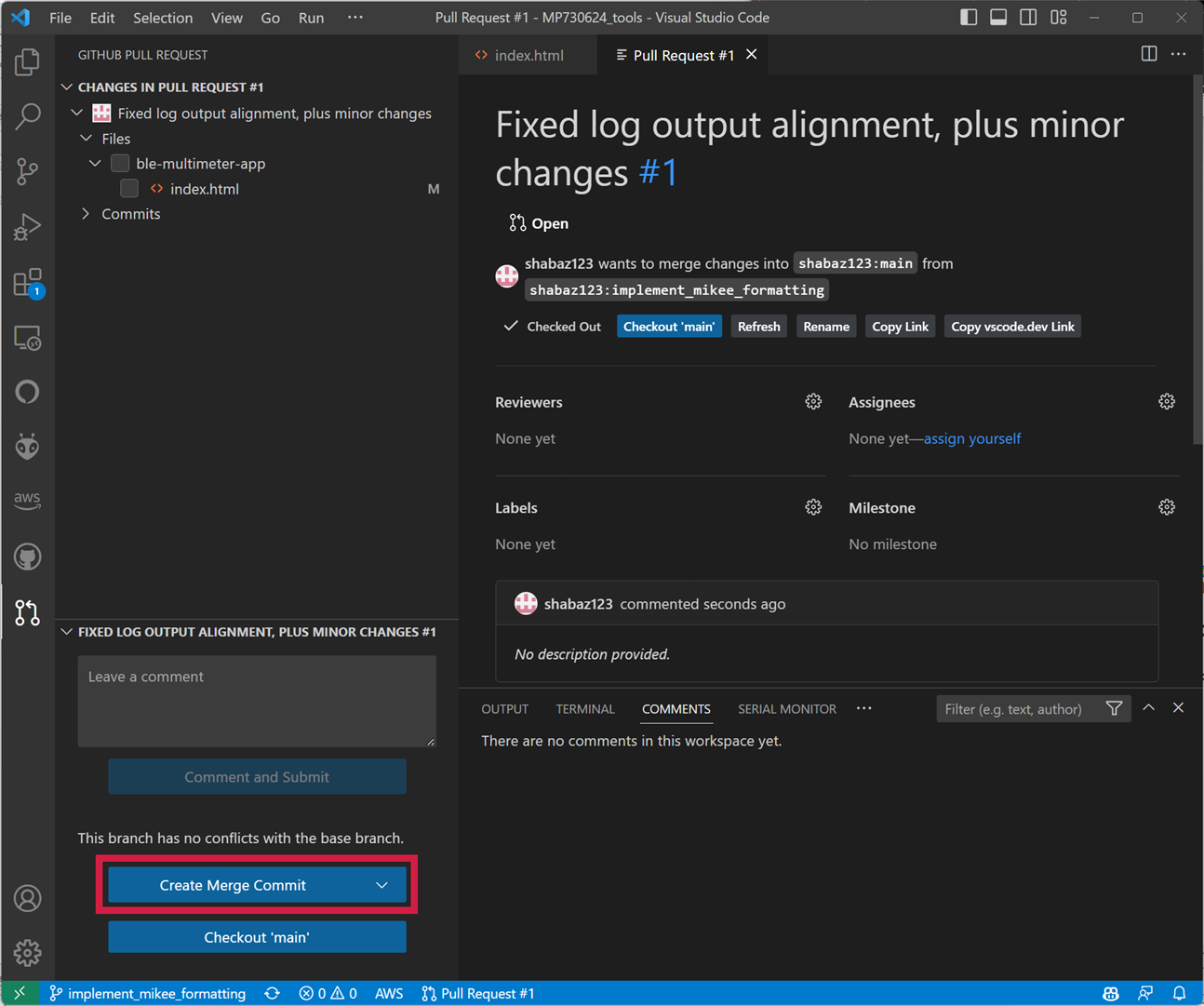1204x1006 pixels.
Task: Open Source Control view in activity bar
Action: [28, 171]
